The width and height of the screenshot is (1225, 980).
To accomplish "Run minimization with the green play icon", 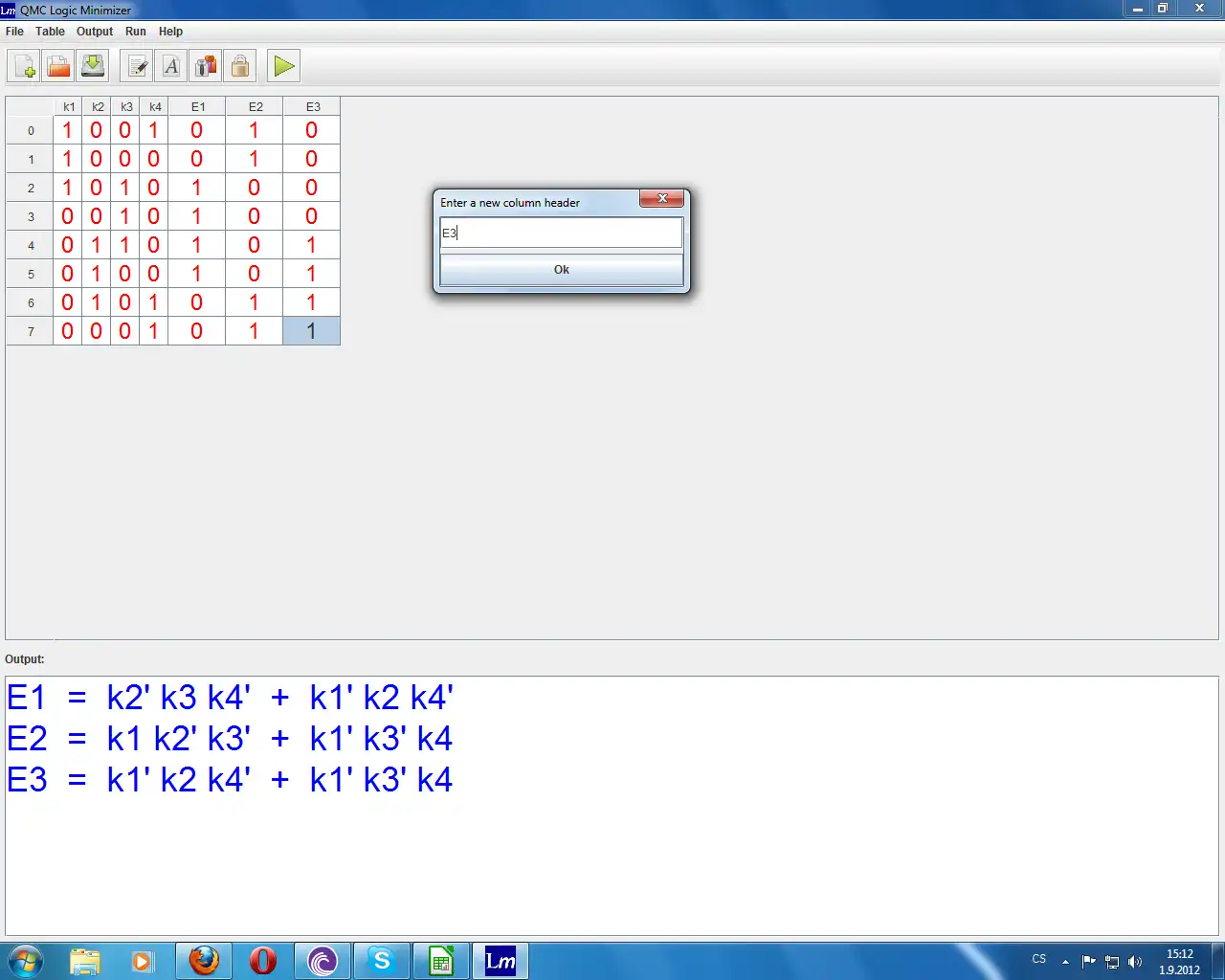I will (284, 66).
